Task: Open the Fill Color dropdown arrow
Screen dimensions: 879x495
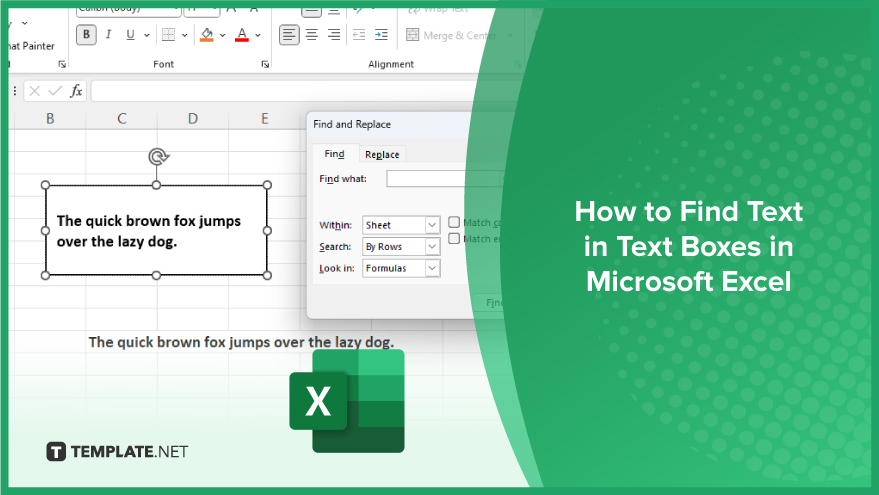Action: pos(223,35)
